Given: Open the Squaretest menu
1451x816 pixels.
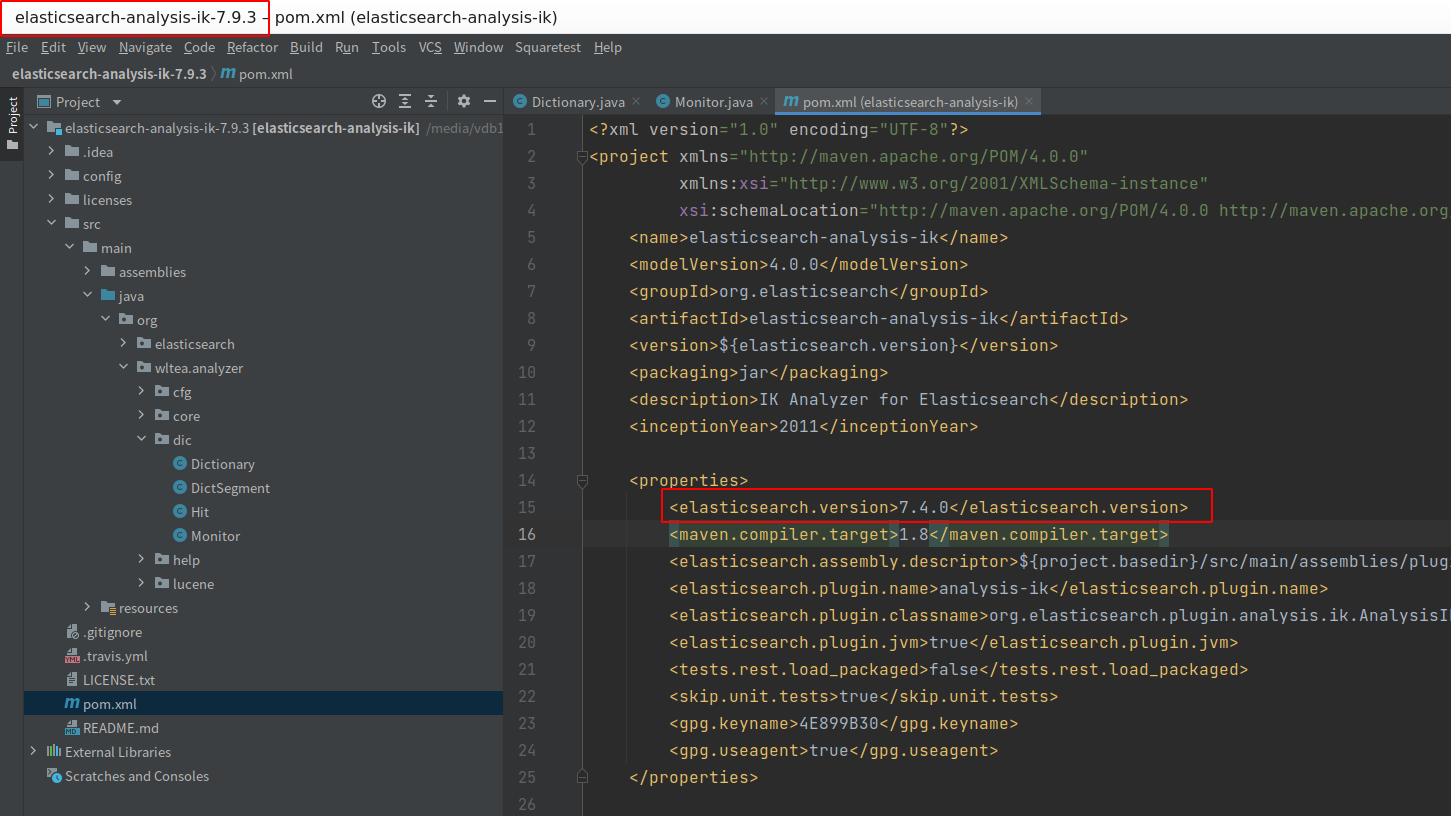Looking at the screenshot, I should [x=548, y=47].
